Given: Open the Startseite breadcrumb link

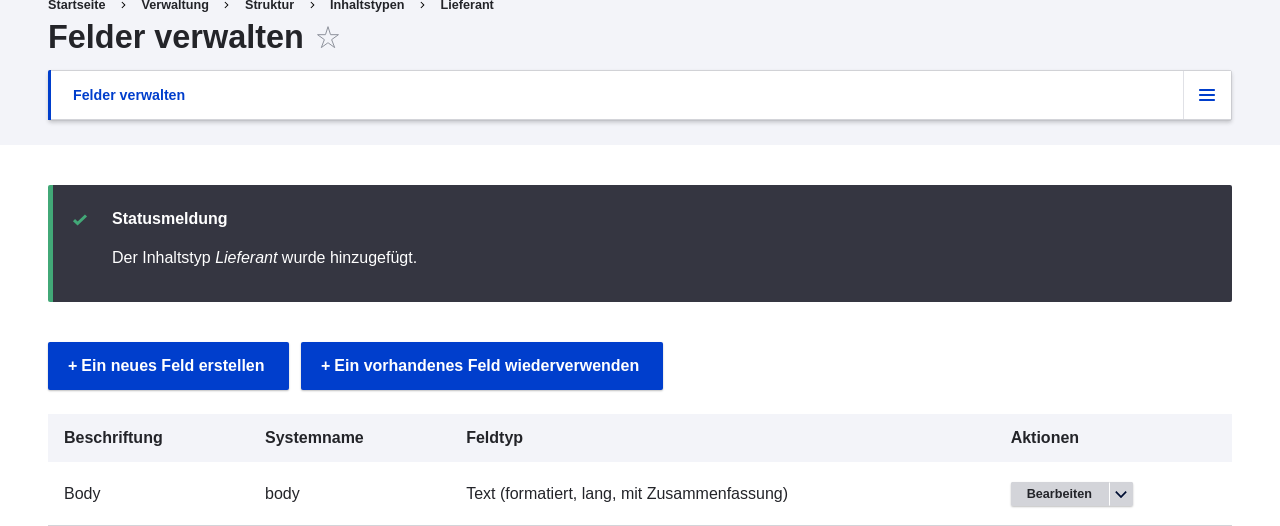Looking at the screenshot, I should coord(77,5).
